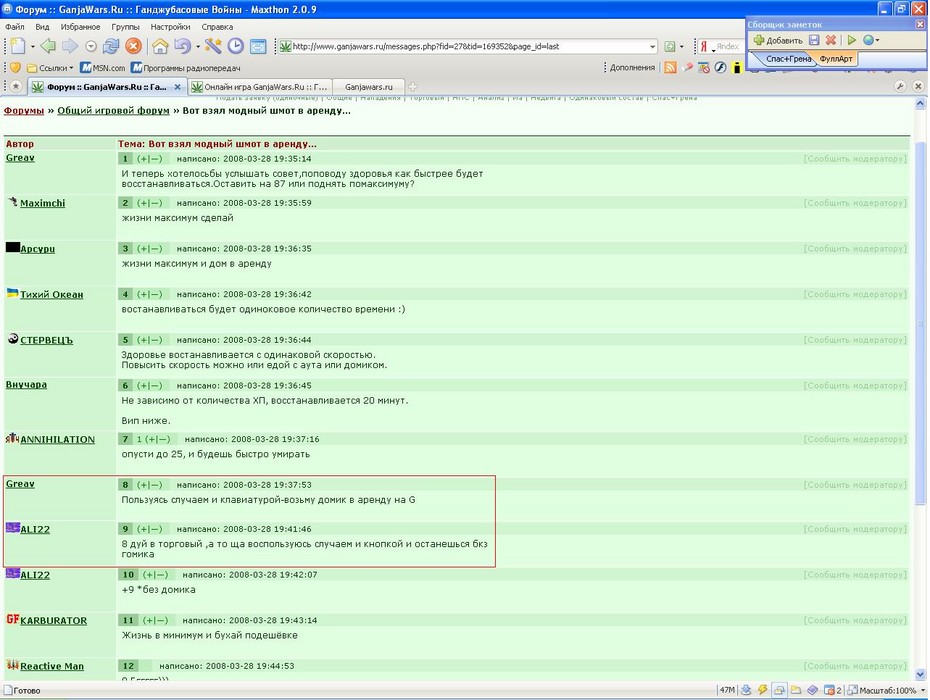Viewport: 930px width, 700px height.
Task: Open the Избранное menu
Action: (80, 27)
